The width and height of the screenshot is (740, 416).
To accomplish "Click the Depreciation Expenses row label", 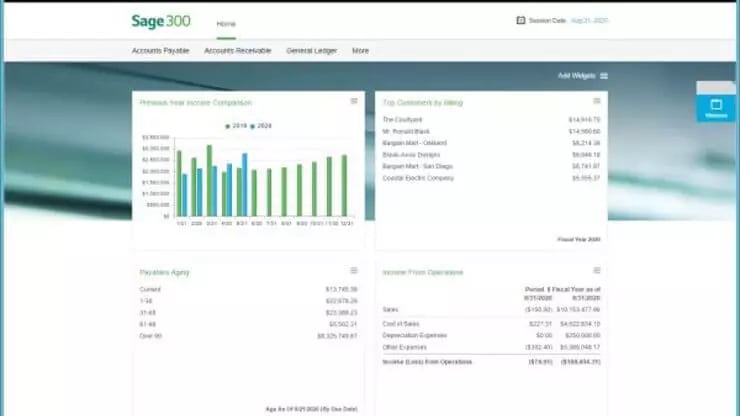I will click(x=414, y=335).
